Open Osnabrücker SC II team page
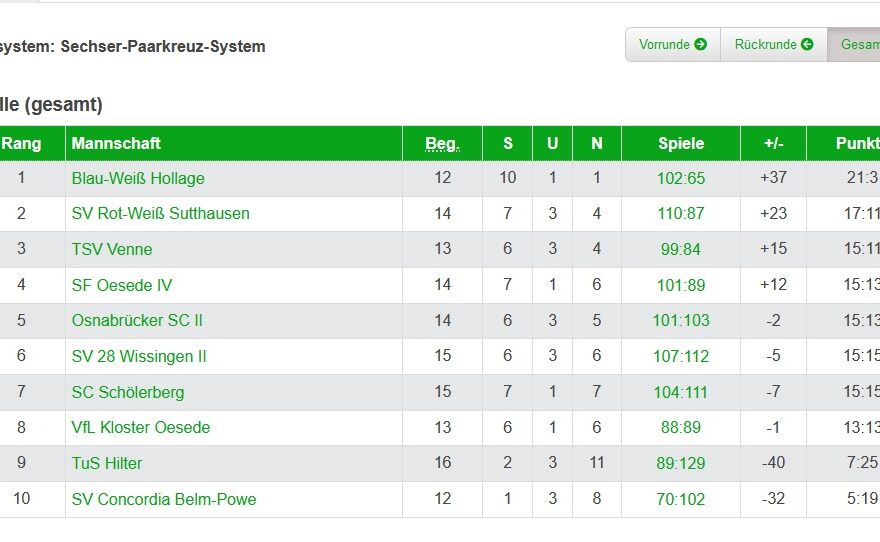This screenshot has height=542, width=880. [x=137, y=320]
